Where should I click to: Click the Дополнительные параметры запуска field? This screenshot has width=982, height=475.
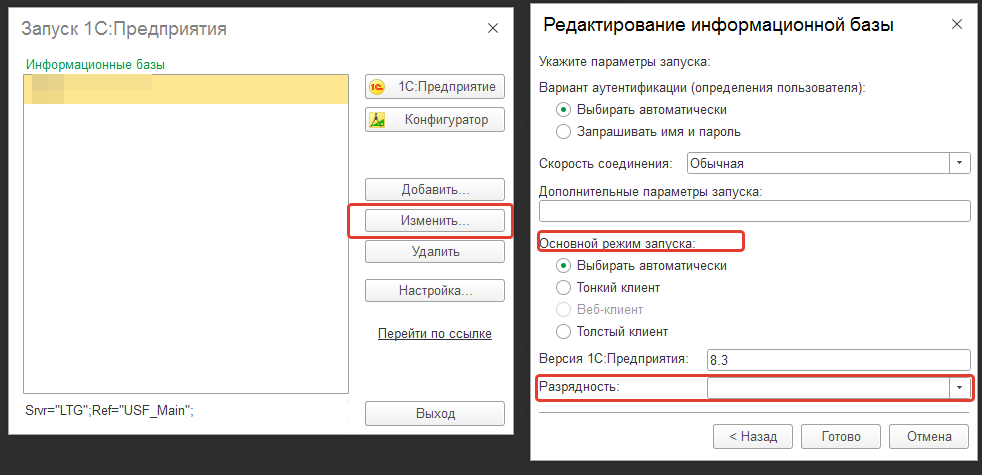[x=755, y=211]
